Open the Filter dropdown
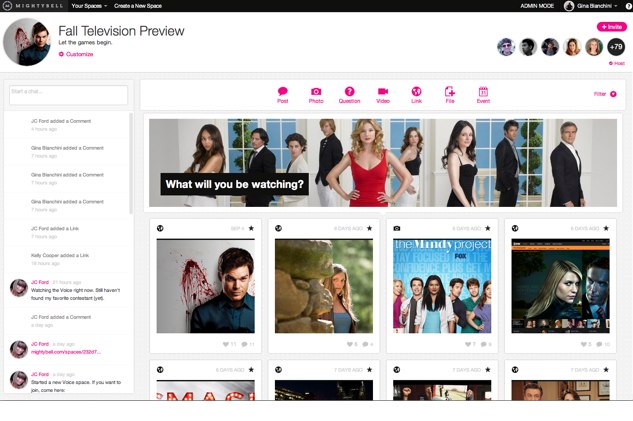Screen dimensions: 633x421 coord(605,94)
